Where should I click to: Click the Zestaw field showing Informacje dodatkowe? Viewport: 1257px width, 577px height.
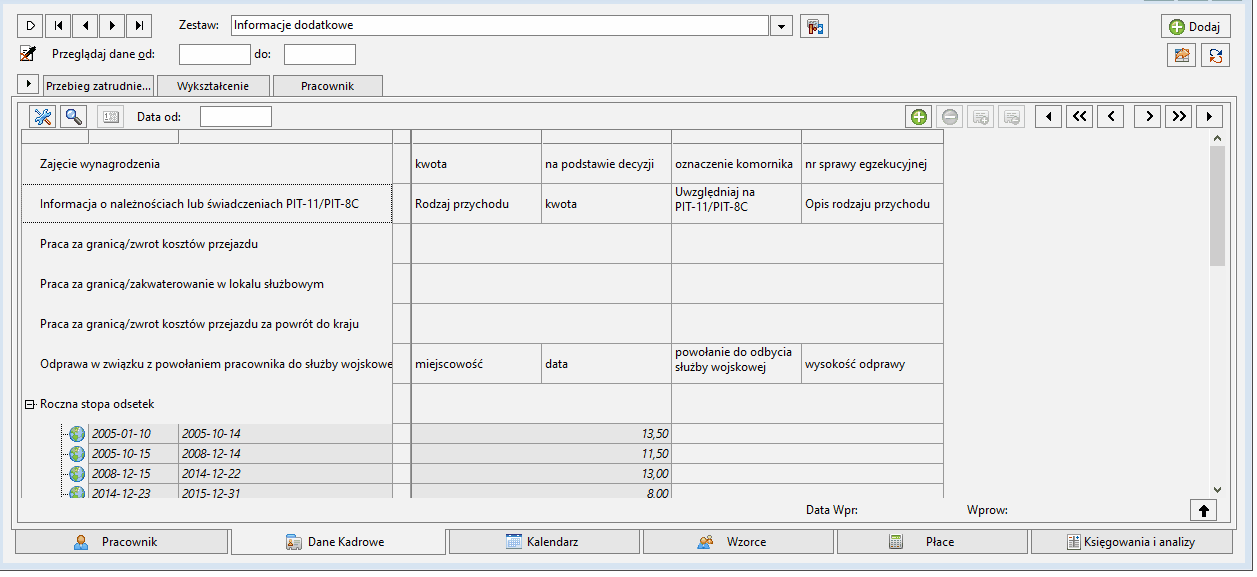(499, 25)
